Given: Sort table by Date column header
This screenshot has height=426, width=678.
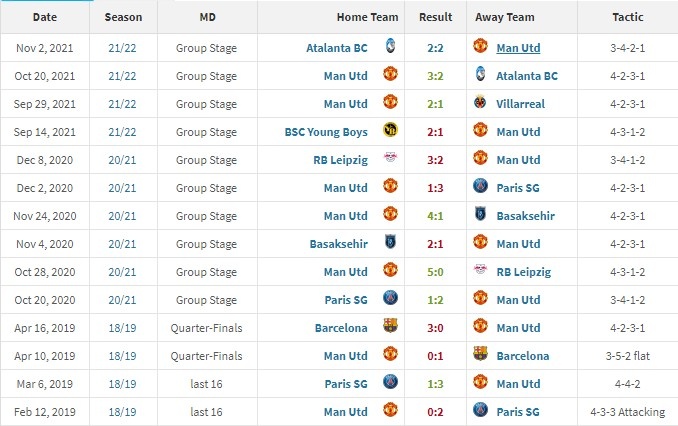Looking at the screenshot, I should pyautogui.click(x=45, y=17).
